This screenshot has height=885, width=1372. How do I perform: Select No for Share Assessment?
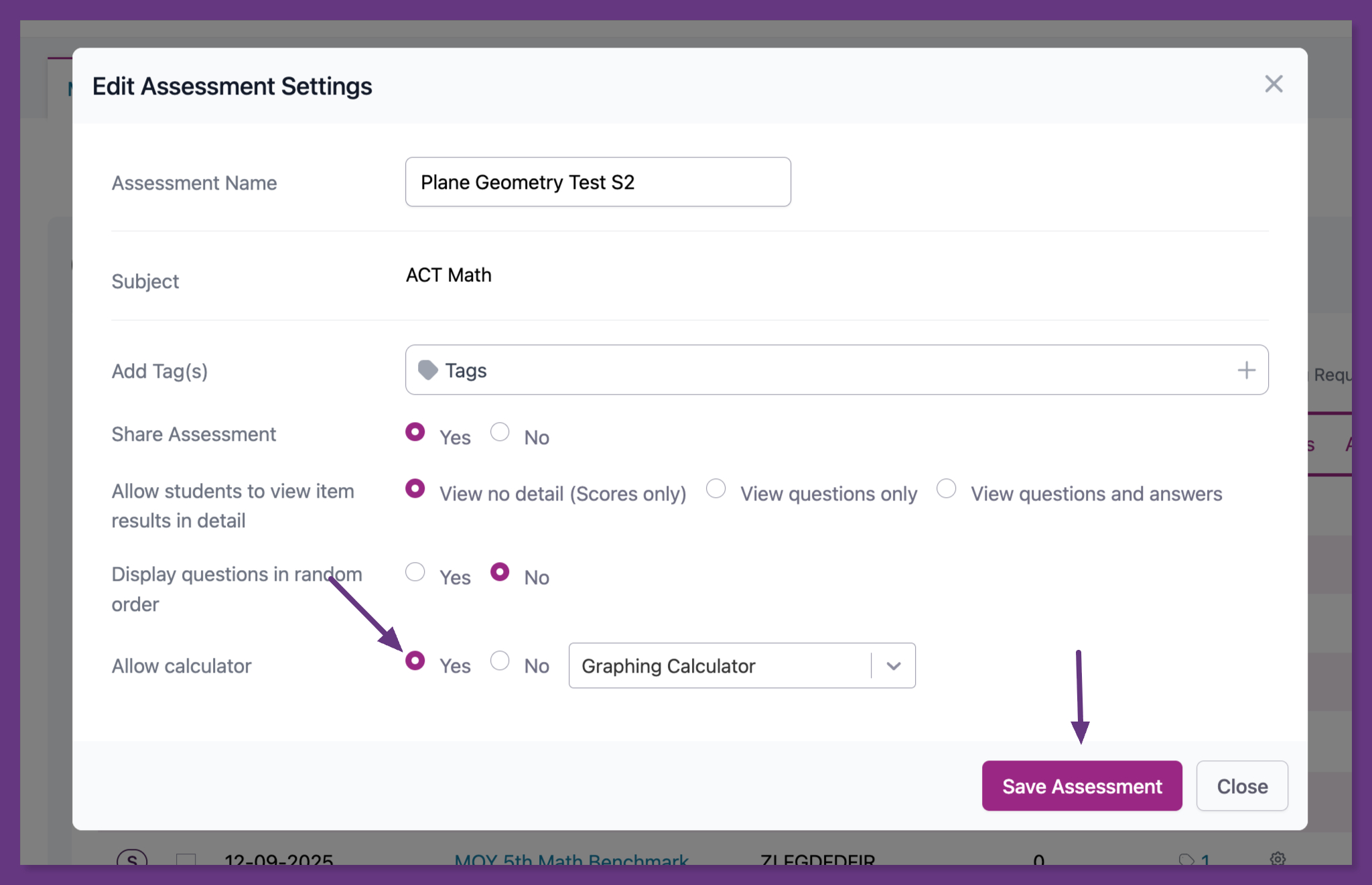[x=500, y=432]
